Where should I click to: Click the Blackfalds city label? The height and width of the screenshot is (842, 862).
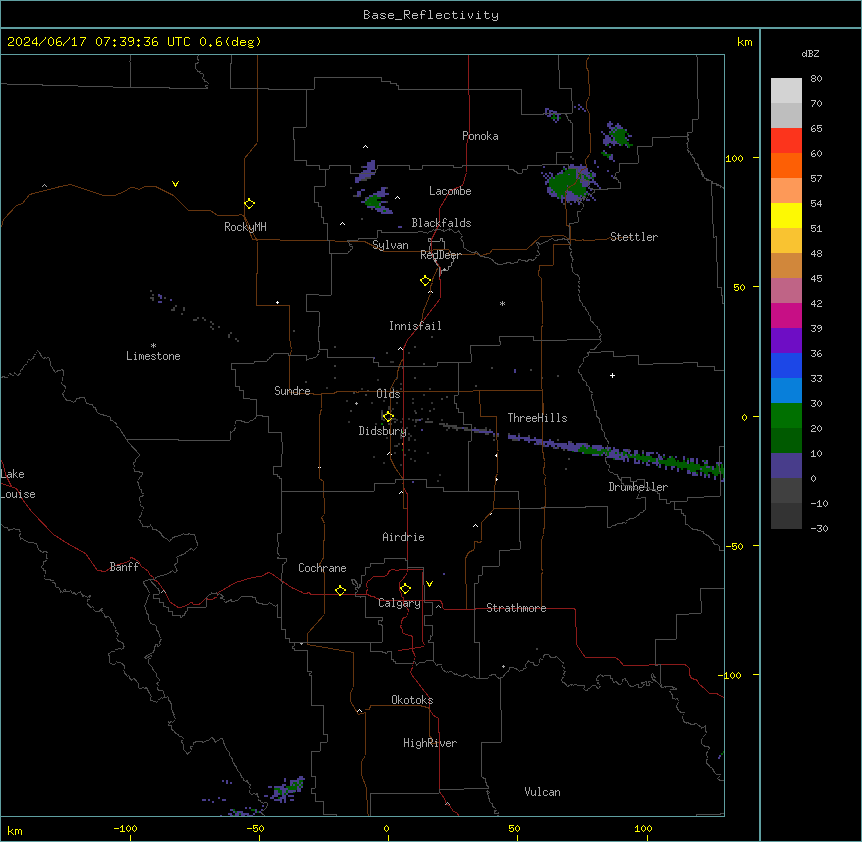[x=441, y=223]
